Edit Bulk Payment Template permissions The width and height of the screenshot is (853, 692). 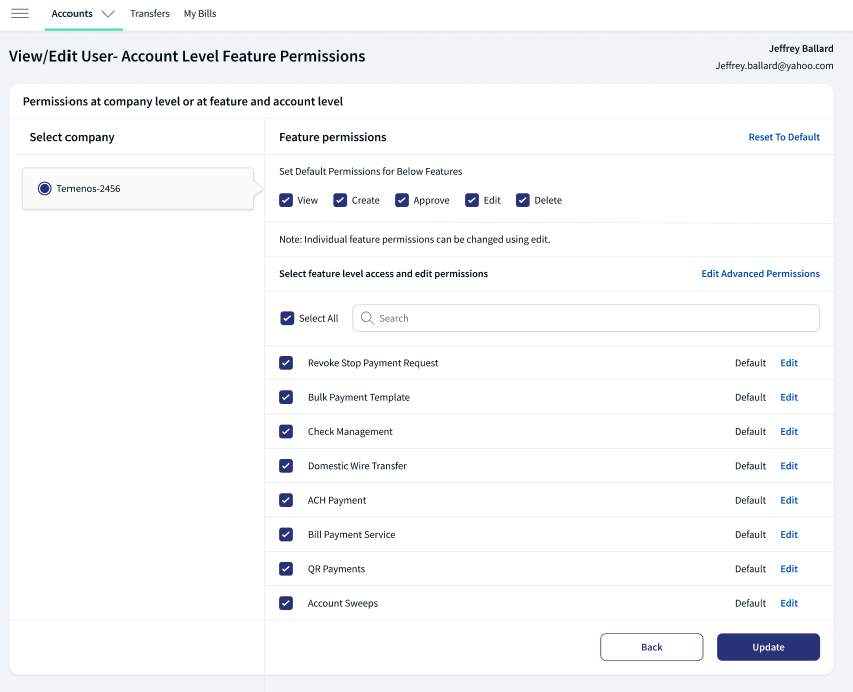coord(789,397)
